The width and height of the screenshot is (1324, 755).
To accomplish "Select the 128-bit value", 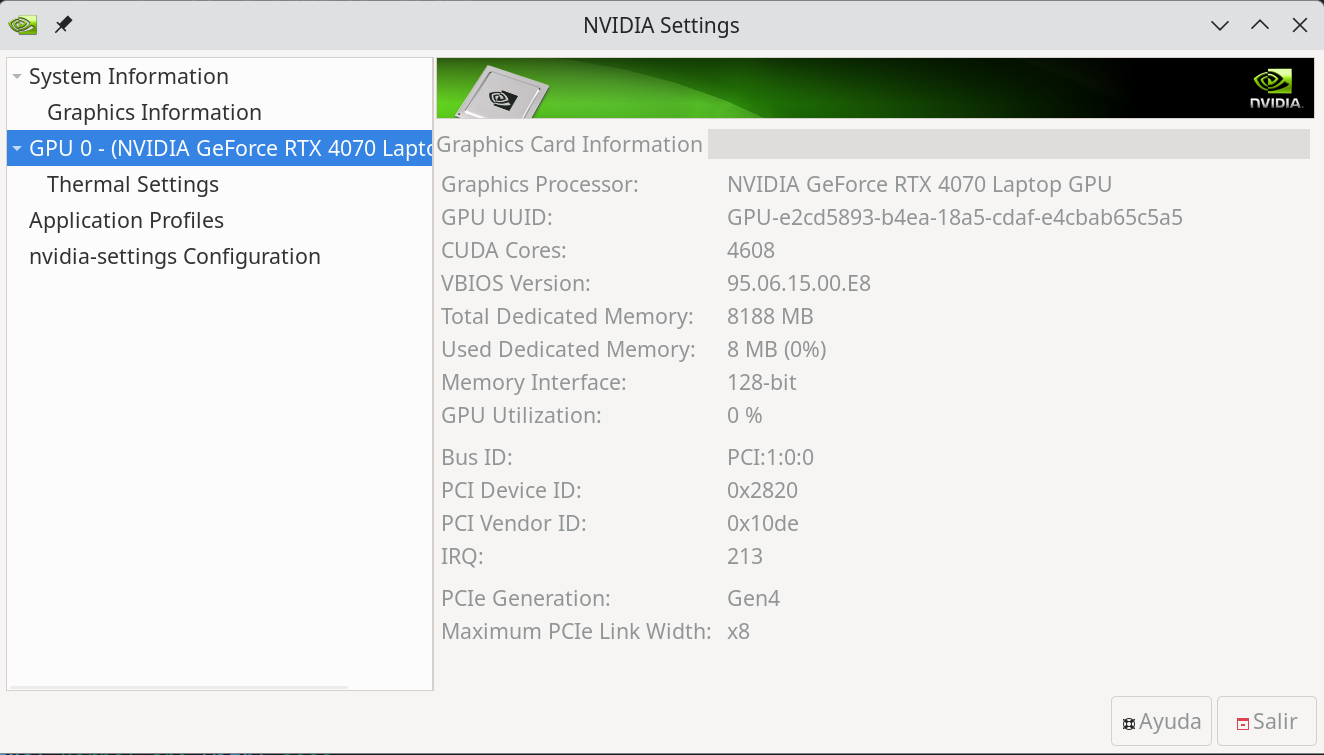I will tap(762, 382).
